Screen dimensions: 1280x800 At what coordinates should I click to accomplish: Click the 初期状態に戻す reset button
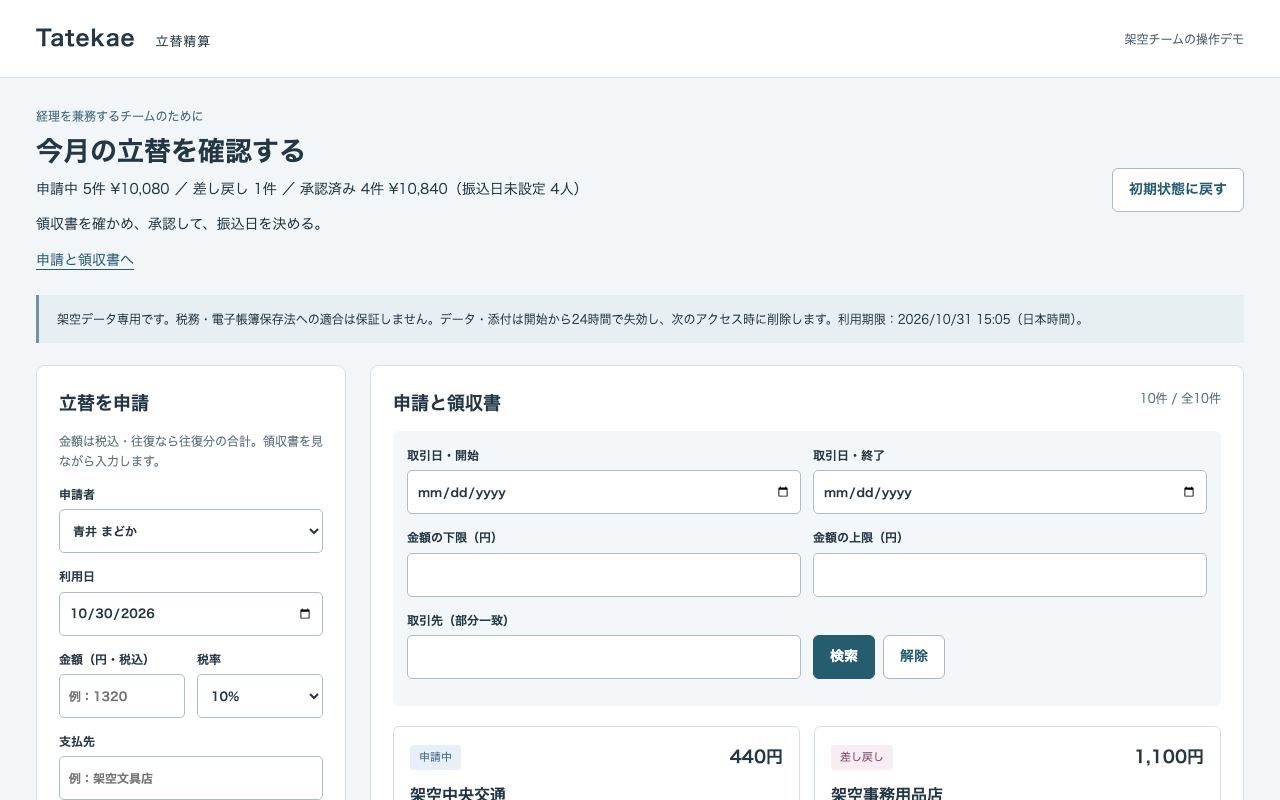tap(1178, 190)
